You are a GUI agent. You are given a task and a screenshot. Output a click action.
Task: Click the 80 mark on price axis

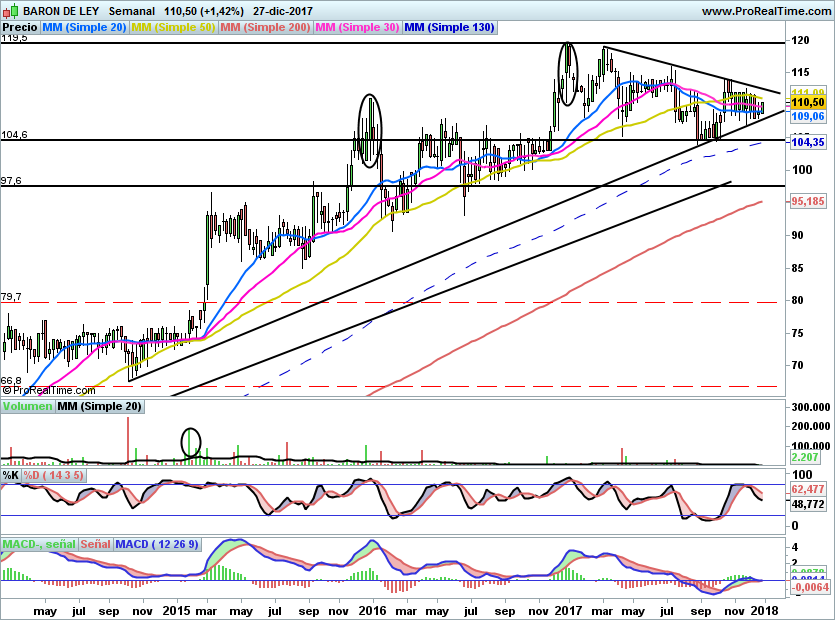coord(797,300)
